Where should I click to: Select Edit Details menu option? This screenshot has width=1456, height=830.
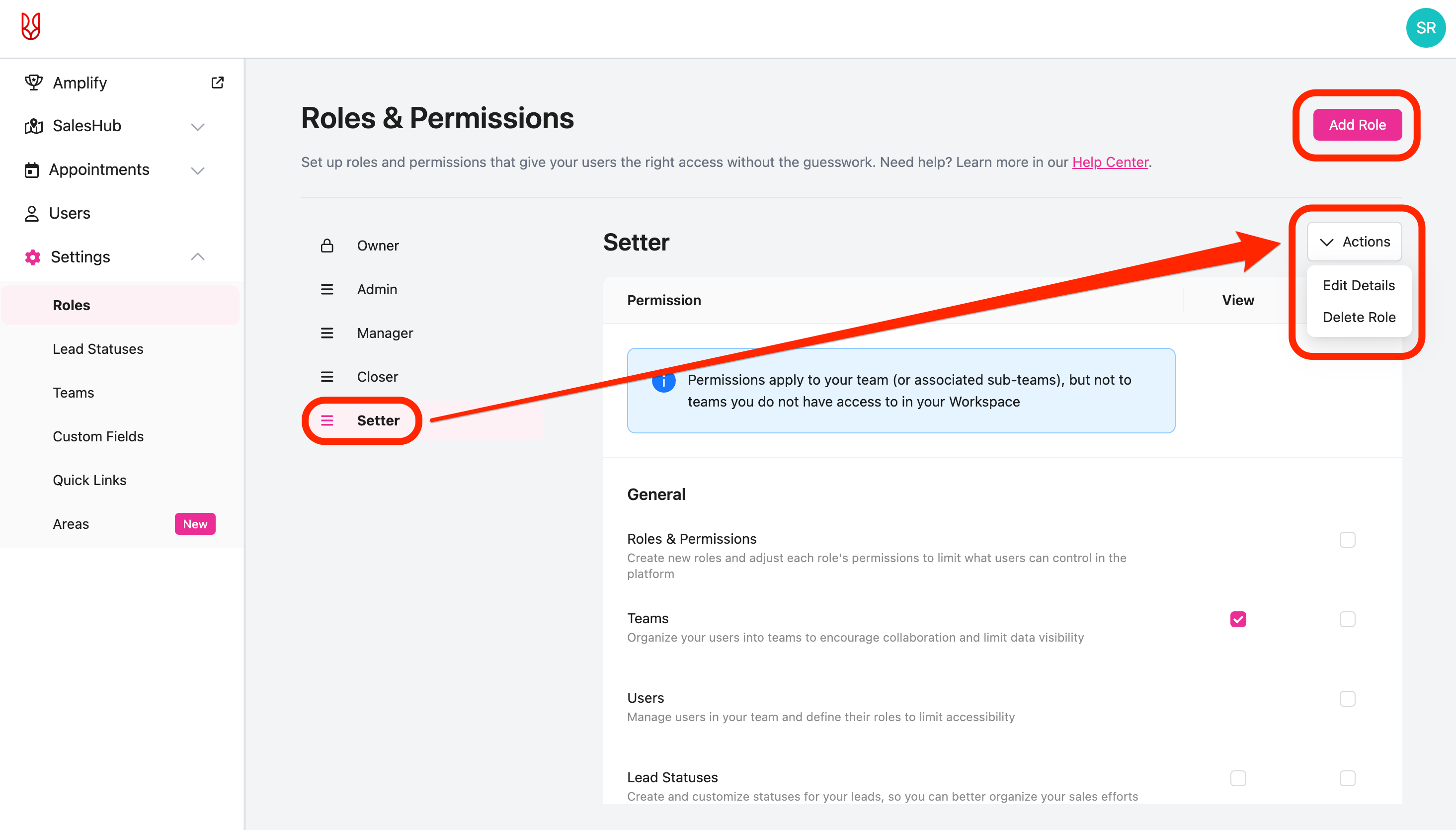[x=1359, y=285]
